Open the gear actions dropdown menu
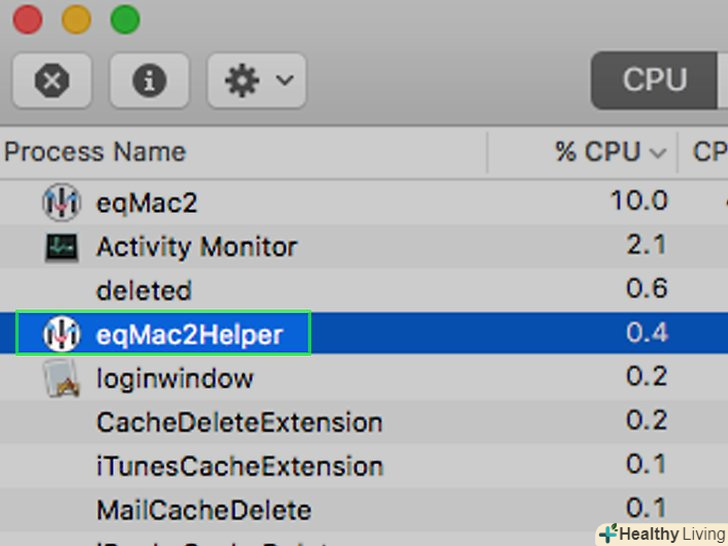 pos(257,81)
